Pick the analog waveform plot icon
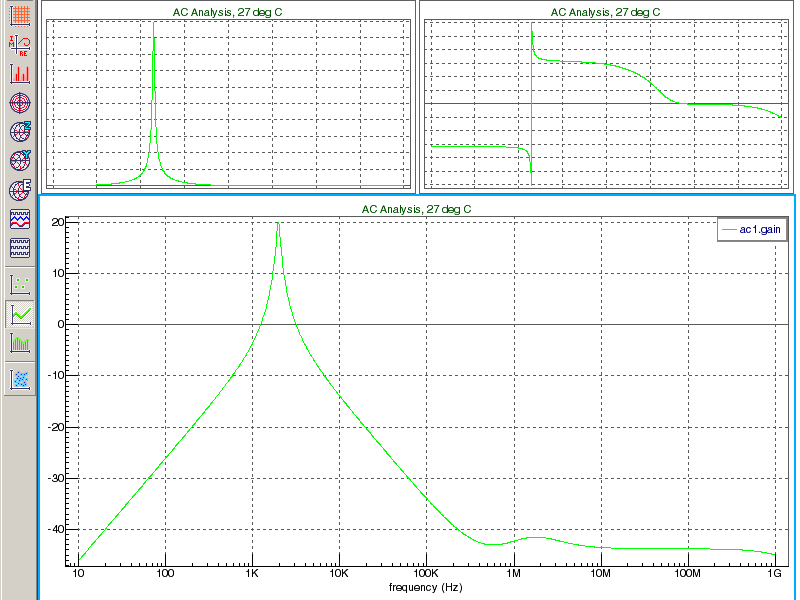The height and width of the screenshot is (600, 800). (x=20, y=219)
